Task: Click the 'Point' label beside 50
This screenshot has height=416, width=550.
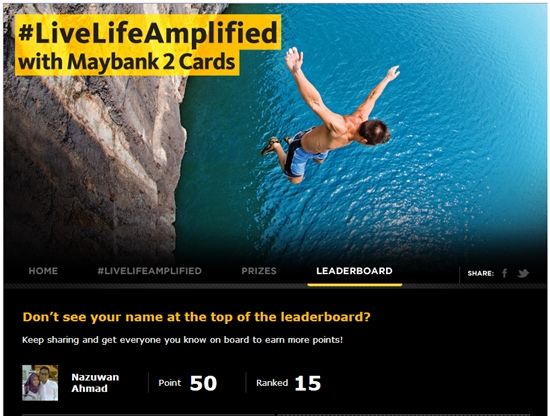Action: click(x=170, y=383)
